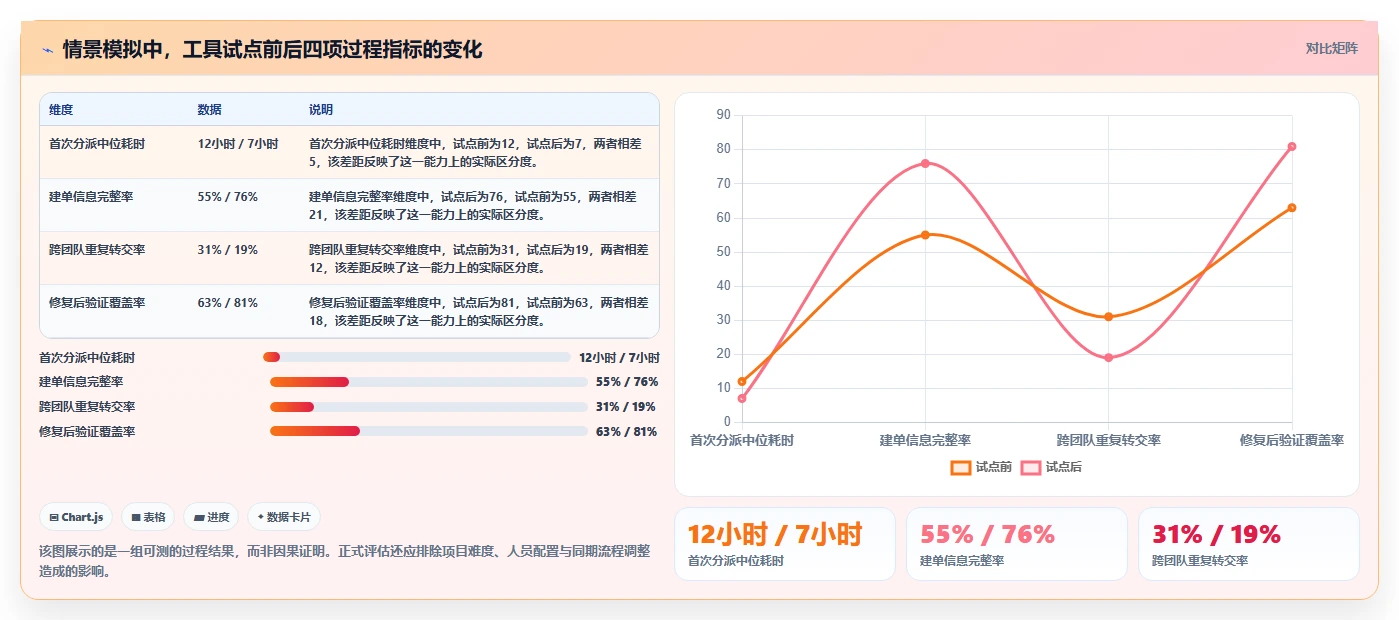Click the 建单信息完整率 chart axis label

click(925, 440)
